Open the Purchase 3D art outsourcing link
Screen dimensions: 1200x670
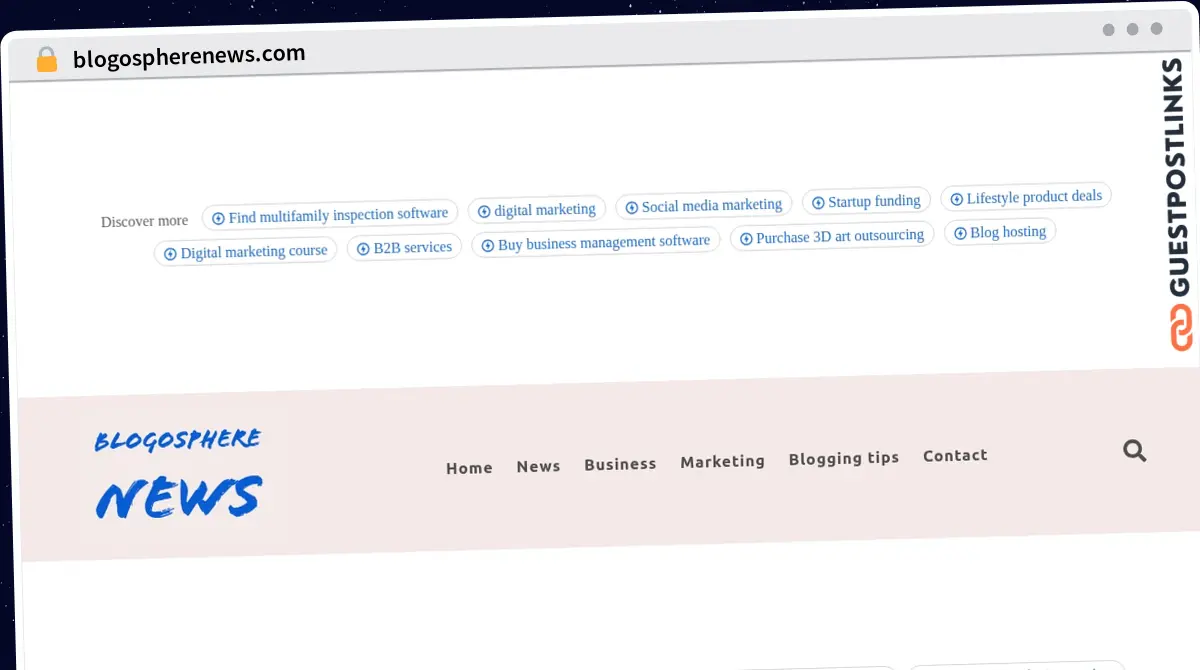(832, 235)
